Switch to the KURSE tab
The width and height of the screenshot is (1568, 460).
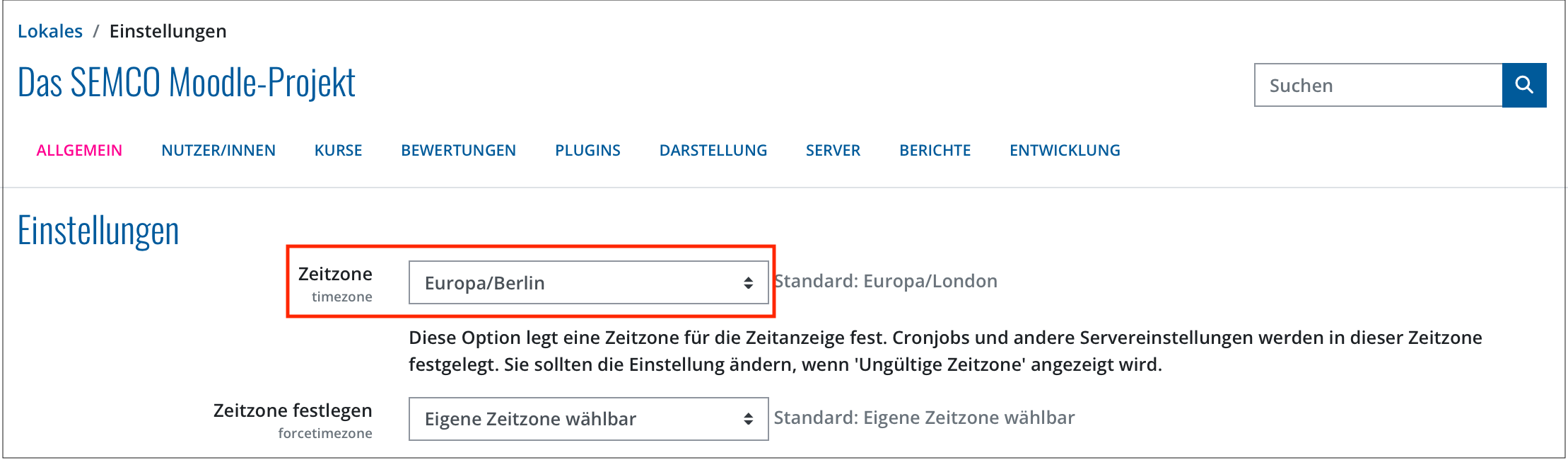point(338,150)
